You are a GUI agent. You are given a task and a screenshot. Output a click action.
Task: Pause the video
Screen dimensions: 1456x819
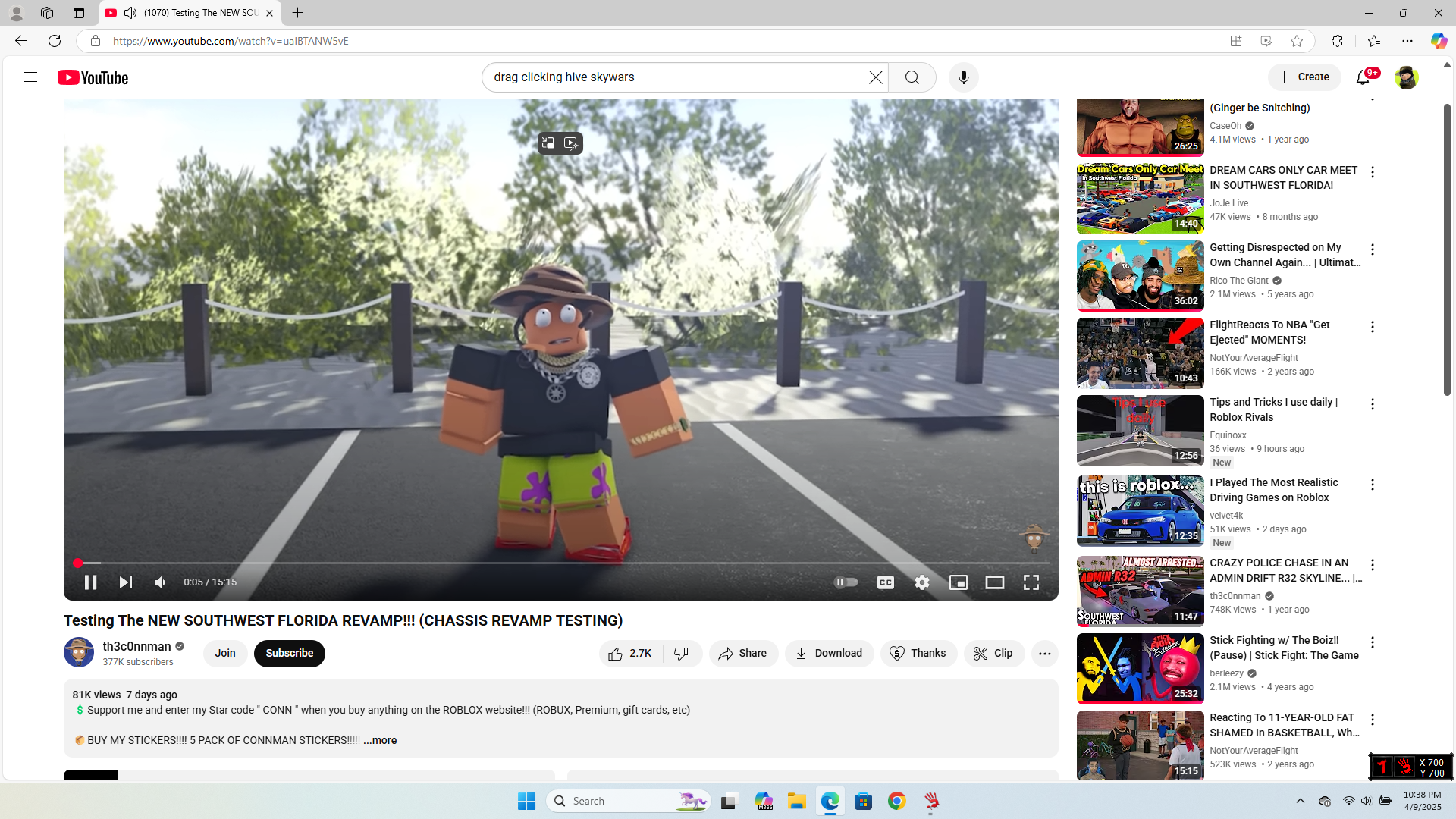[x=90, y=582]
